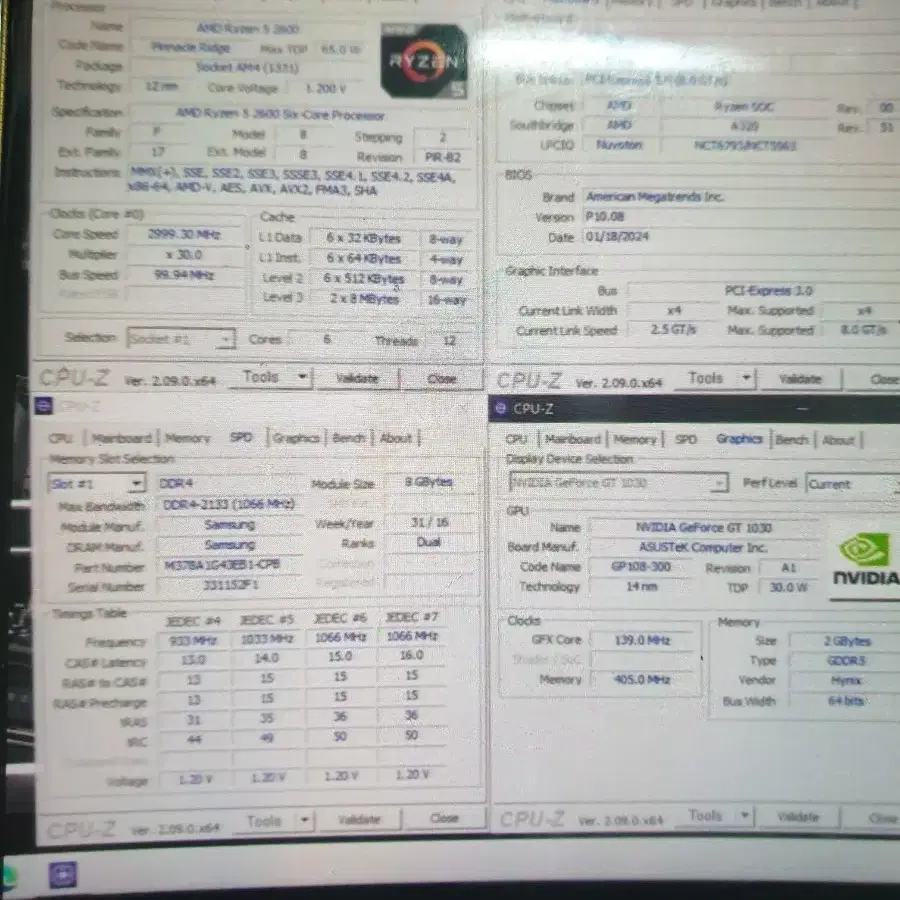This screenshot has height=900, width=900.
Task: Click the Close button in the CPU window
Action: (441, 378)
